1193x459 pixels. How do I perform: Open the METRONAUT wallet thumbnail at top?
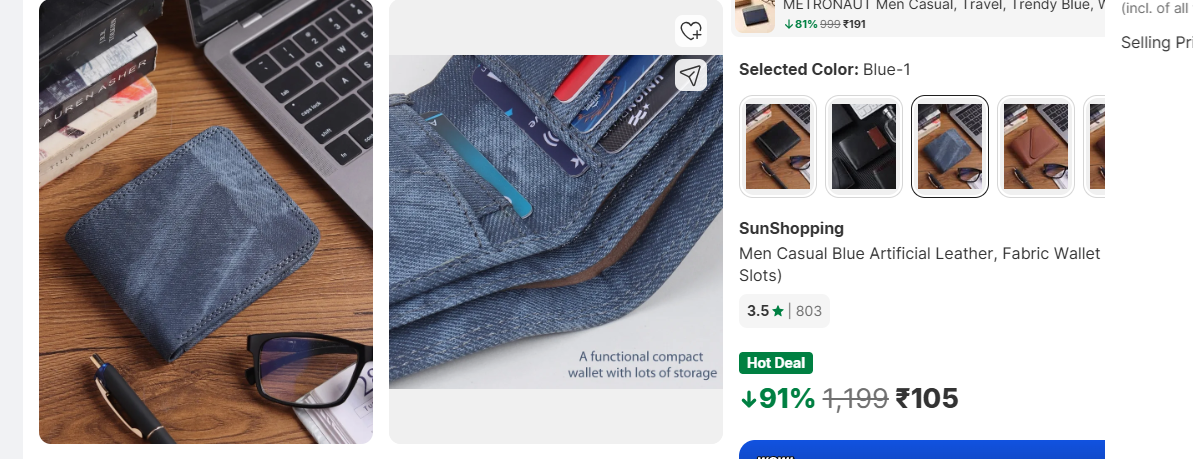tap(755, 14)
